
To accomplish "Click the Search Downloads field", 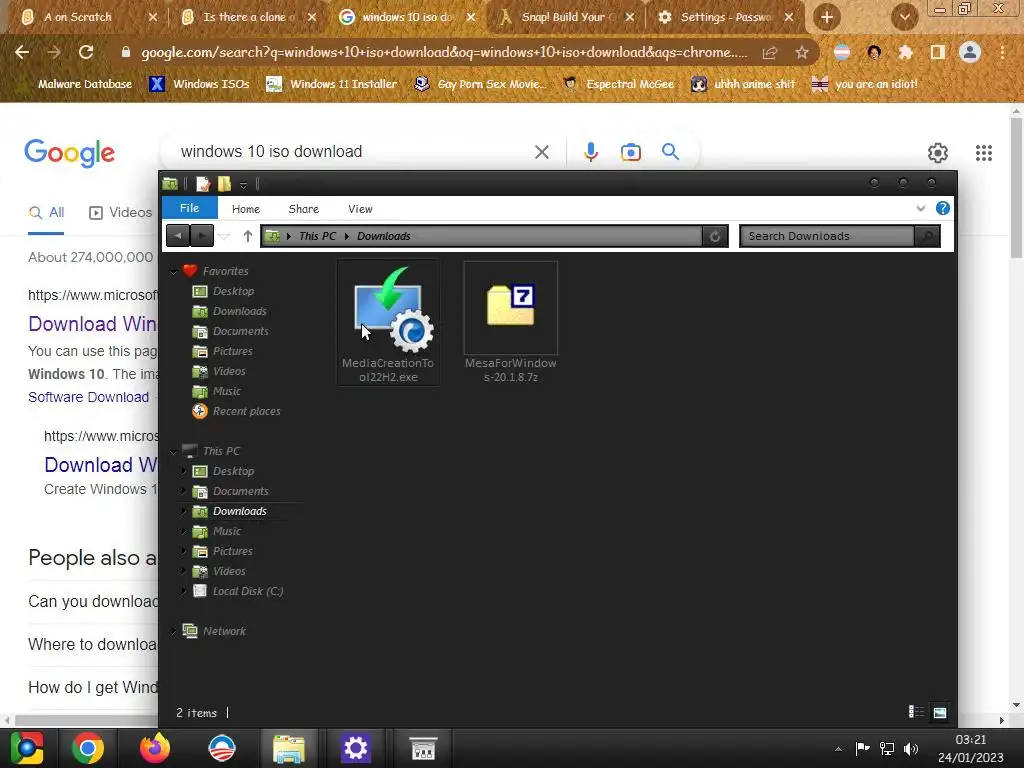I will pyautogui.click(x=827, y=236).
